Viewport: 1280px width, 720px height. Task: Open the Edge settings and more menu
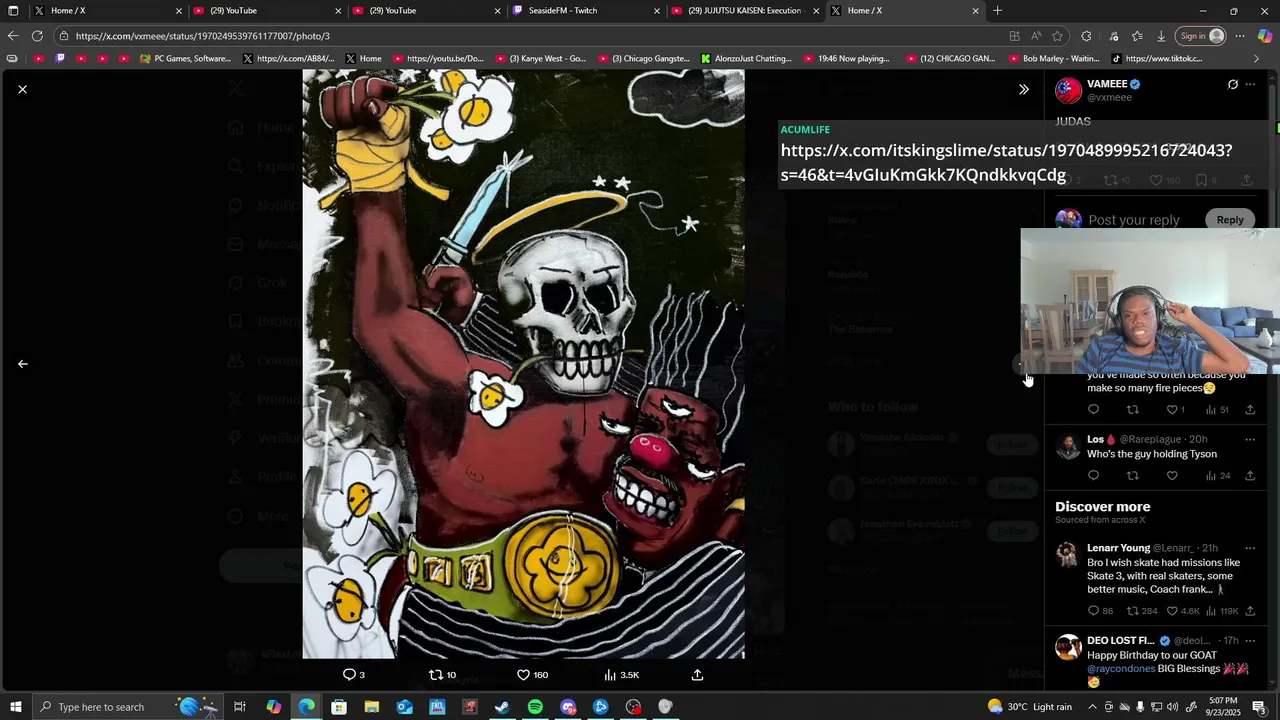pyautogui.click(x=1240, y=36)
